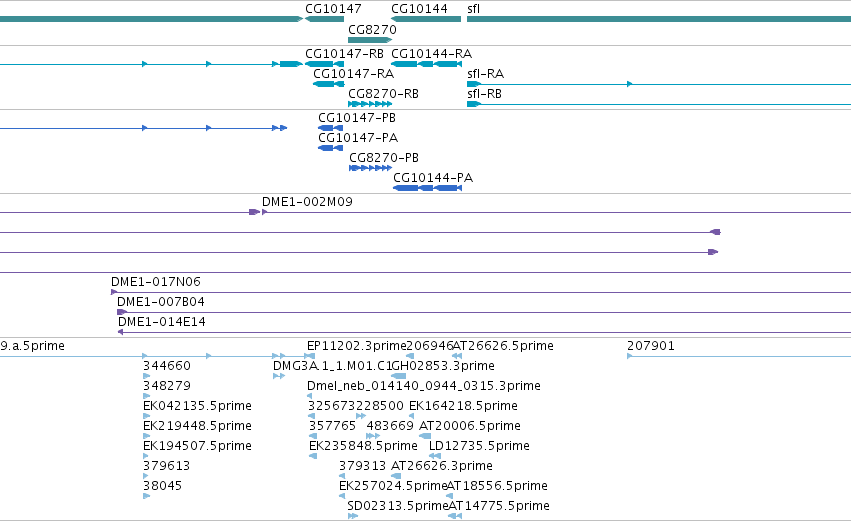Click the CG8270-RB transcript arrow glyph
851x521 pixels.
coord(370,104)
